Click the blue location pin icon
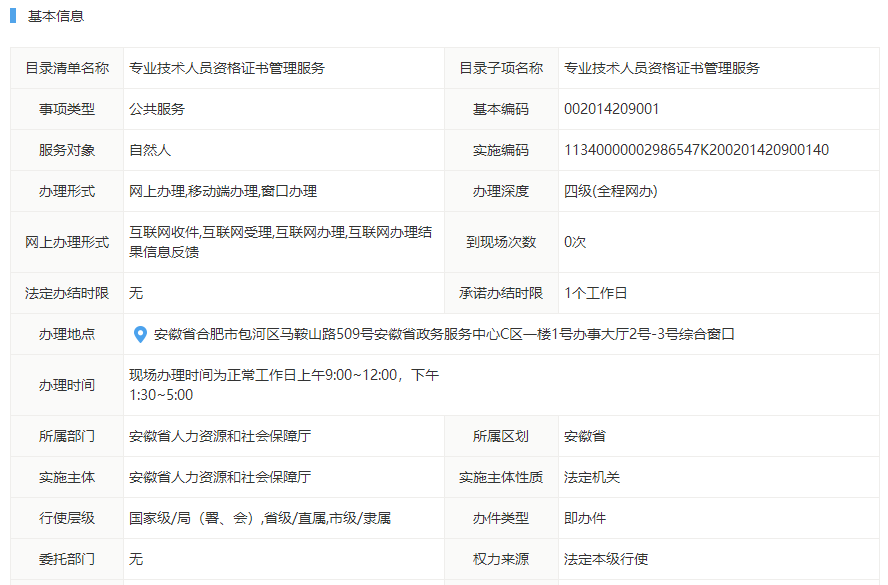Image resolution: width=888 pixels, height=585 pixels. coord(140,334)
